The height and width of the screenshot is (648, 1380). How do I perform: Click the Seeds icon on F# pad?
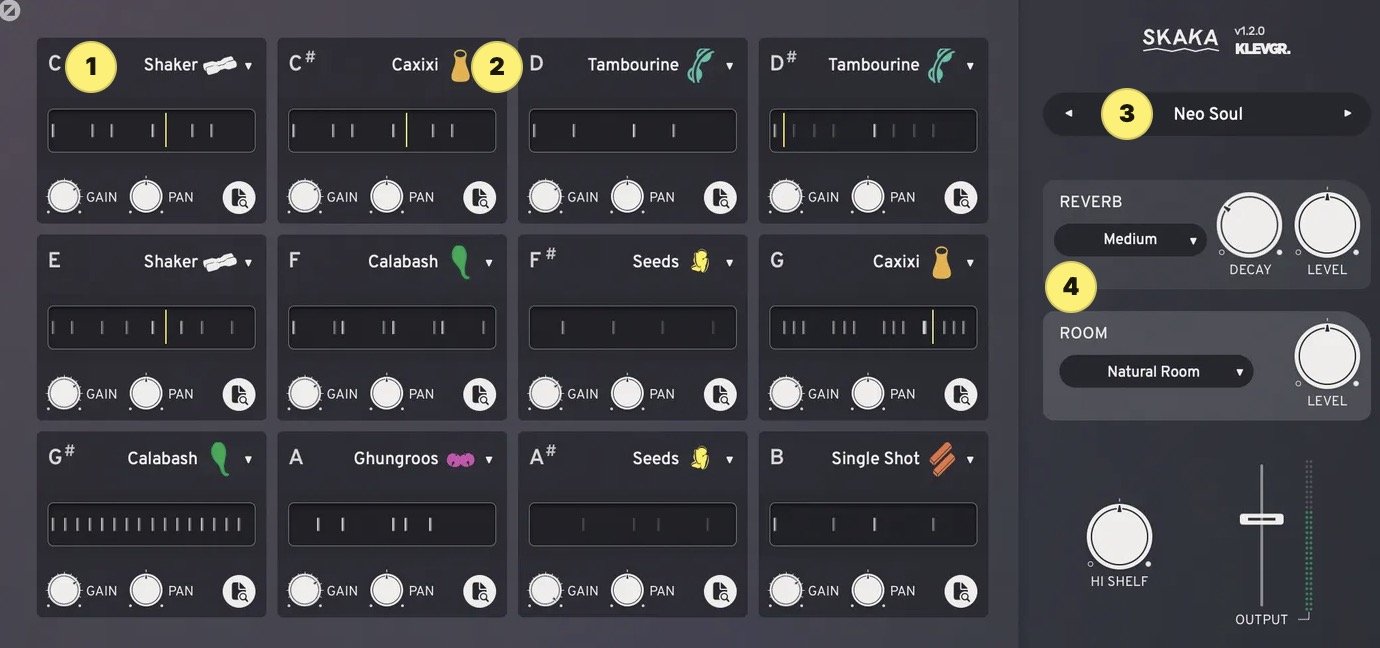pyautogui.click(x=701, y=262)
